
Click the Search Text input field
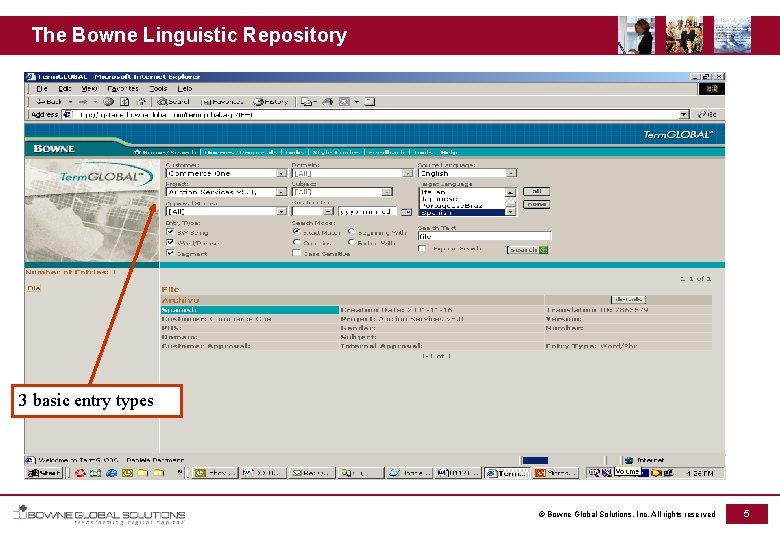(485, 236)
